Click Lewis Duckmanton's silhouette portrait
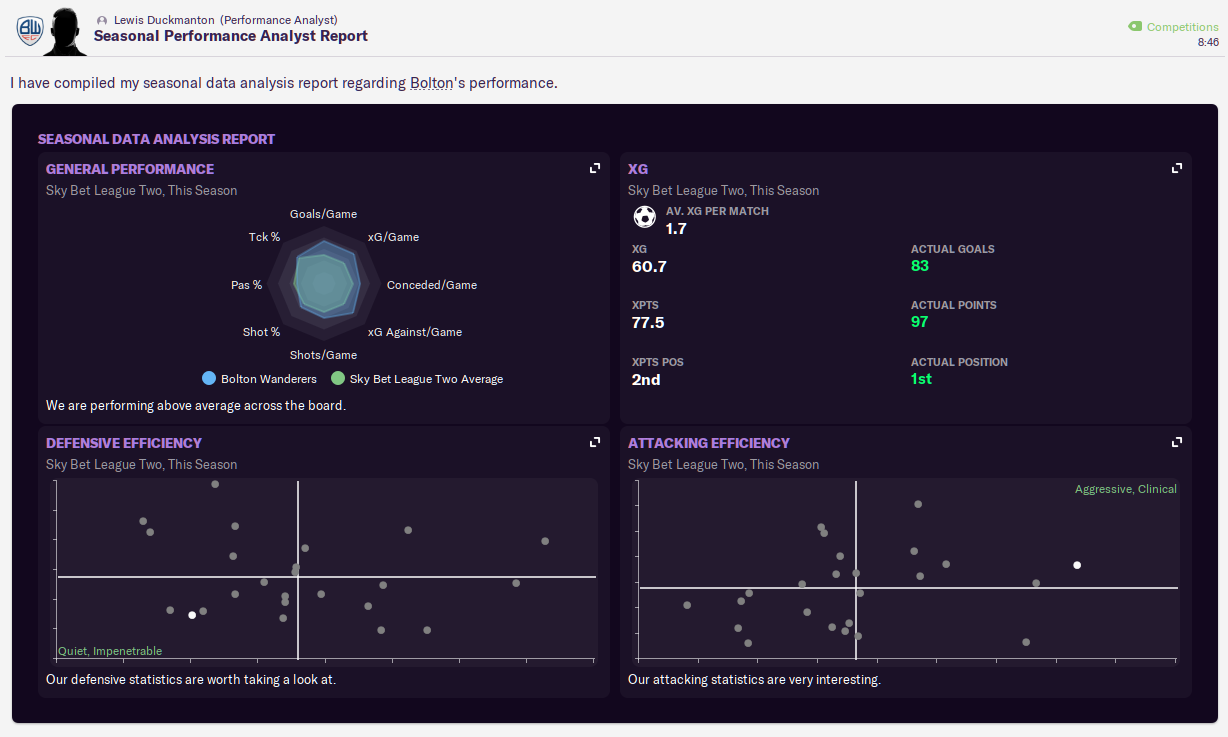 pos(66,31)
